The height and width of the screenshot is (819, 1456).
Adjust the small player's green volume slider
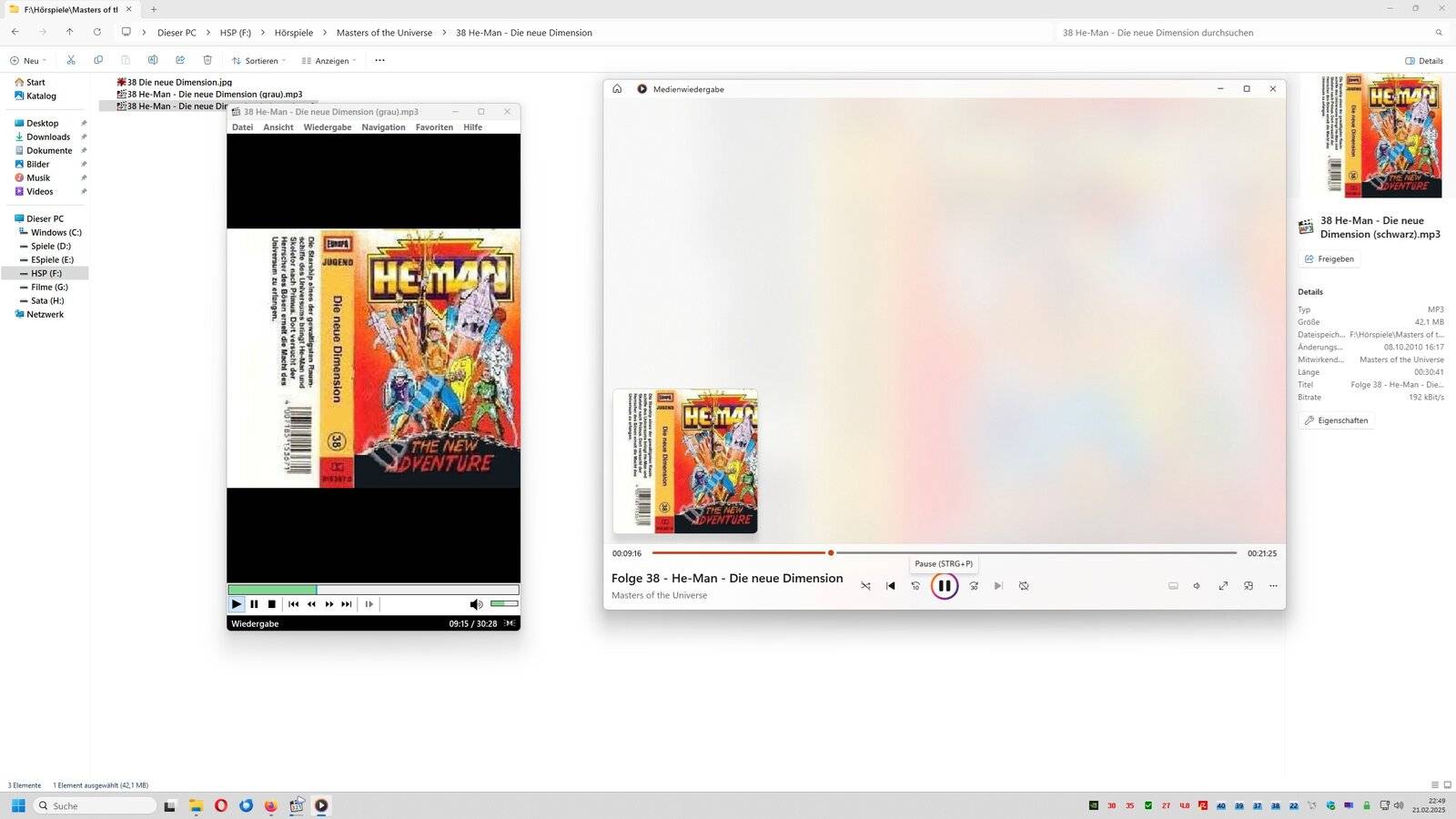(504, 603)
